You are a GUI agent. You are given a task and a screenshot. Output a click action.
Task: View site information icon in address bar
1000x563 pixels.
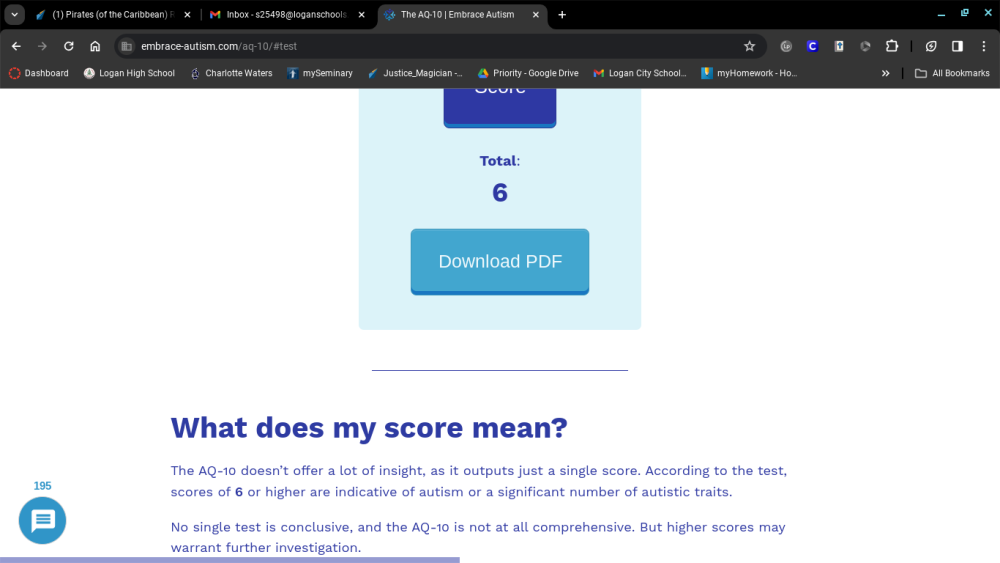(126, 46)
